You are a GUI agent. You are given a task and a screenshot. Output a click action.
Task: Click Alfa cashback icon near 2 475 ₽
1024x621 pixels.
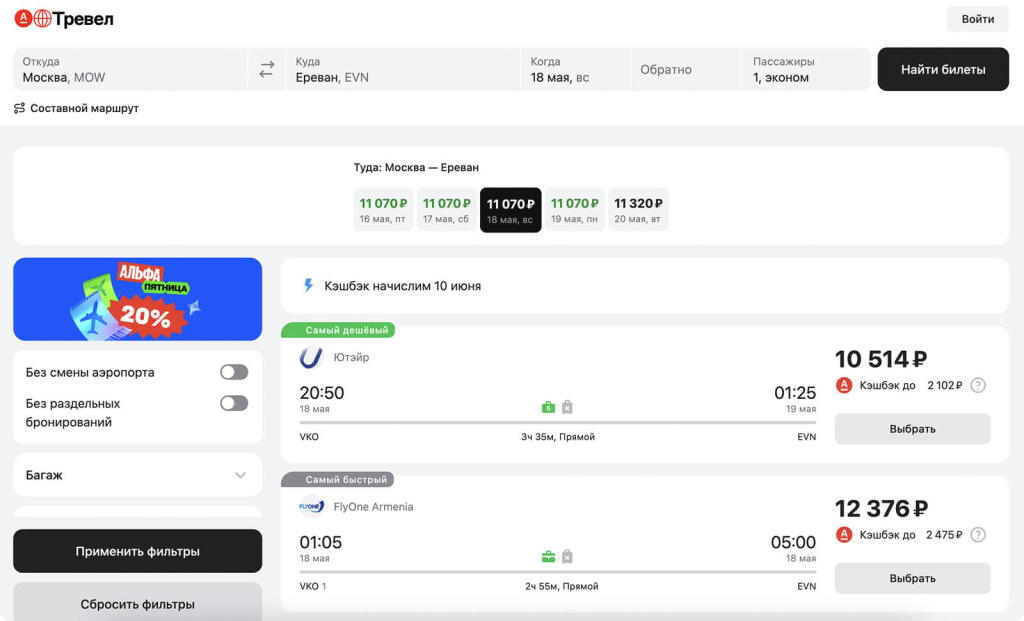[844, 535]
